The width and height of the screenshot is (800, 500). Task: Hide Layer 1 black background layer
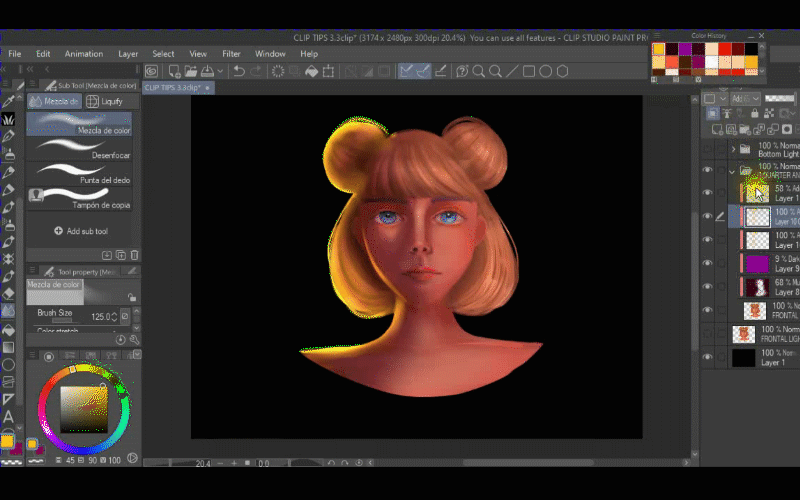coord(708,357)
